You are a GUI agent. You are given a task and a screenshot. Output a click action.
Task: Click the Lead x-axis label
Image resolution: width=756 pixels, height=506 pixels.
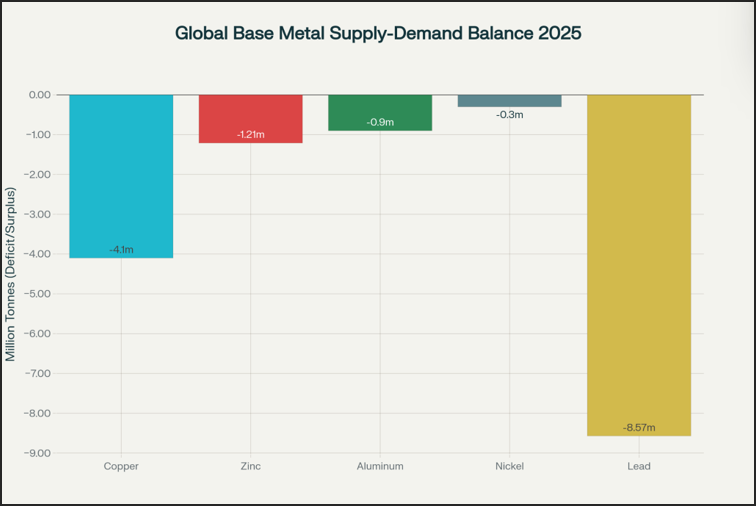pyautogui.click(x=638, y=467)
